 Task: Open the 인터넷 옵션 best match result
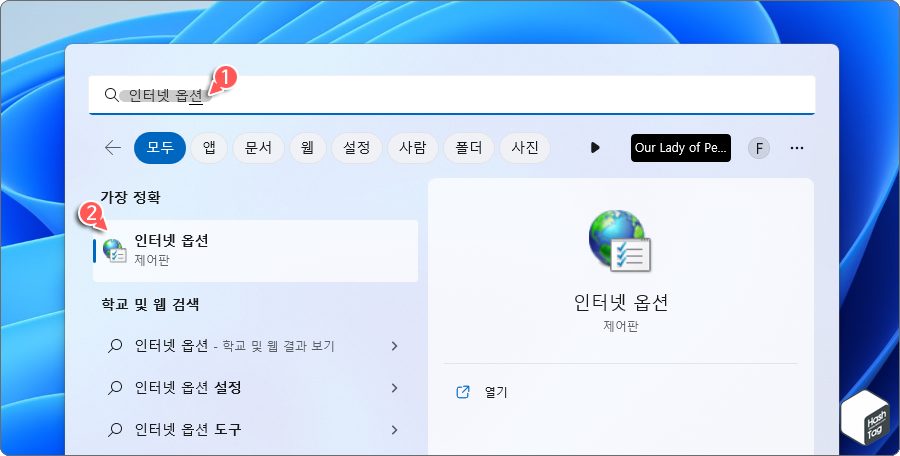[x=255, y=251]
